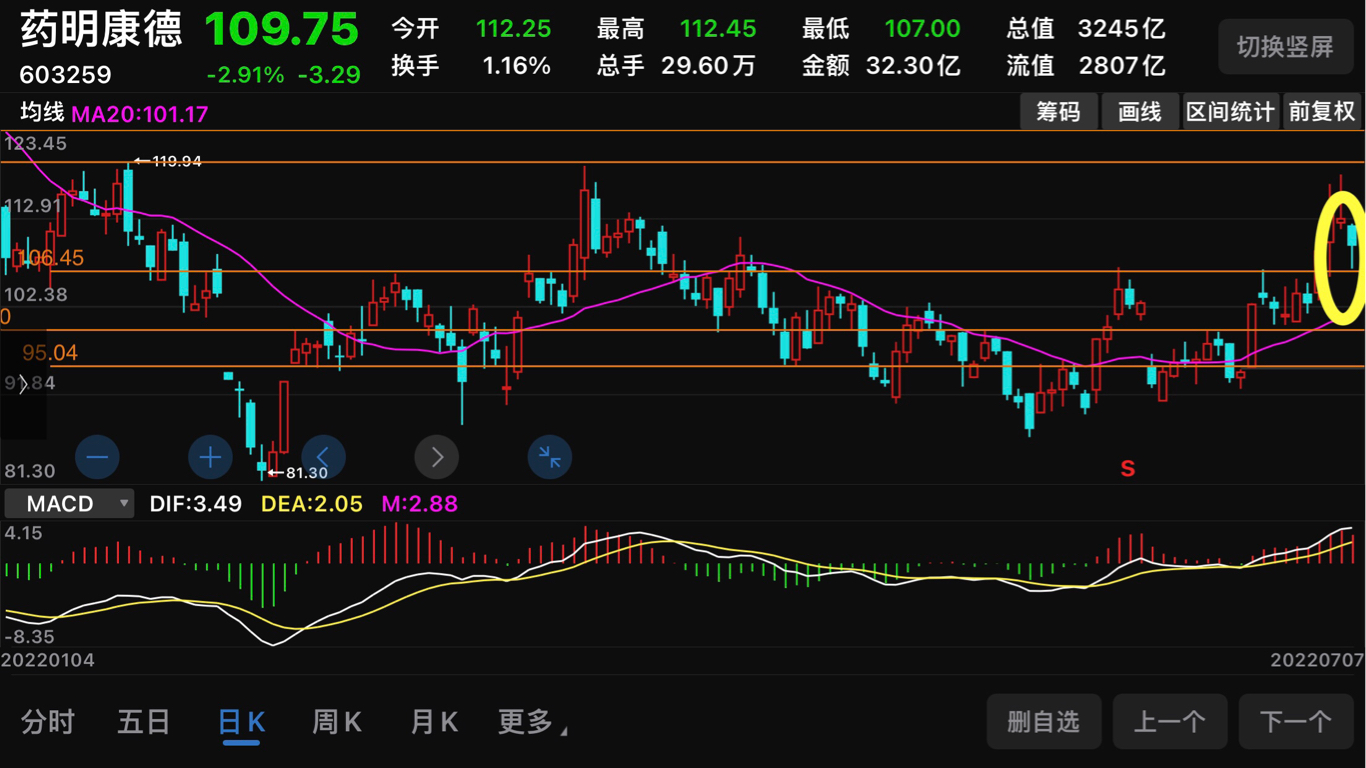This screenshot has width=1366, height=768.
Task: Go to next stock with 下一个
Action: 1296,722
